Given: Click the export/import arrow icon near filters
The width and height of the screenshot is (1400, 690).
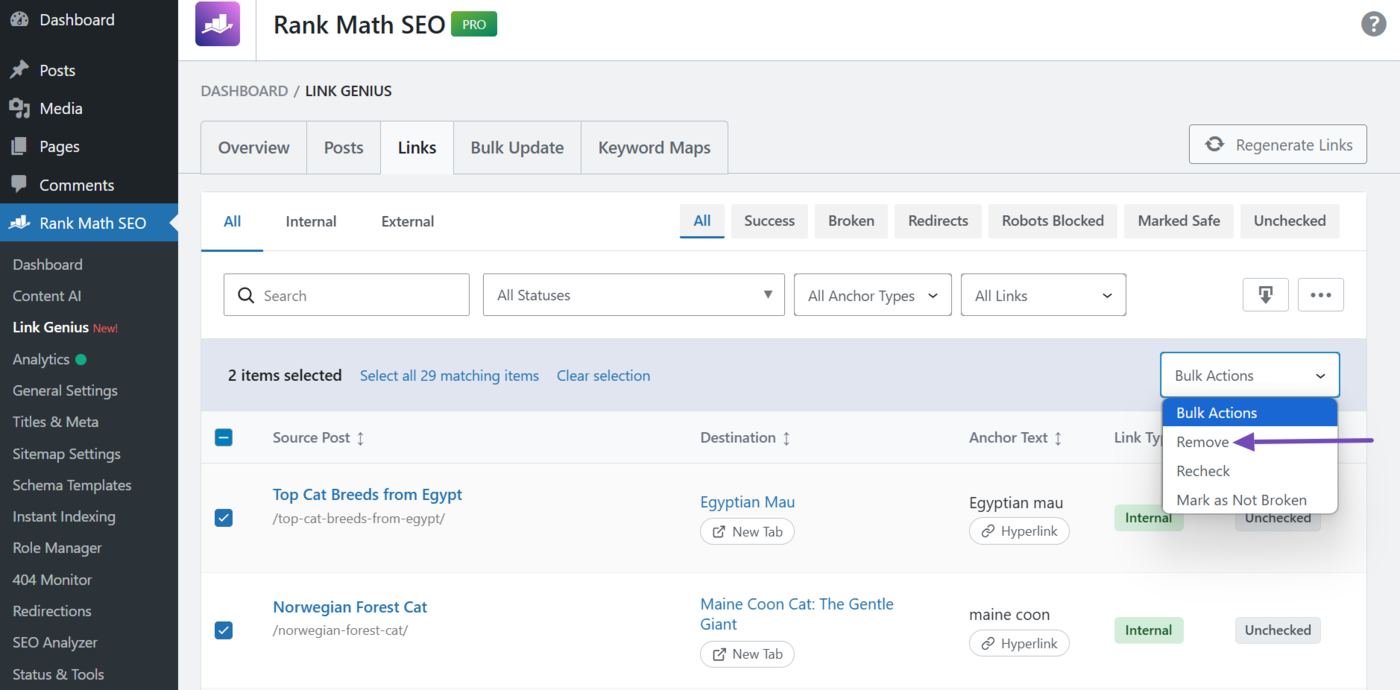Looking at the screenshot, I should [1265, 294].
